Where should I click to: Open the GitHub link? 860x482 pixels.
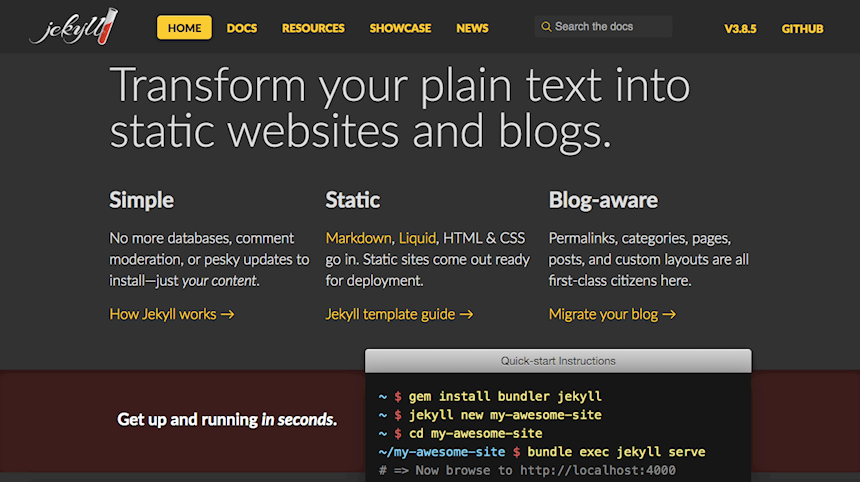click(x=802, y=29)
